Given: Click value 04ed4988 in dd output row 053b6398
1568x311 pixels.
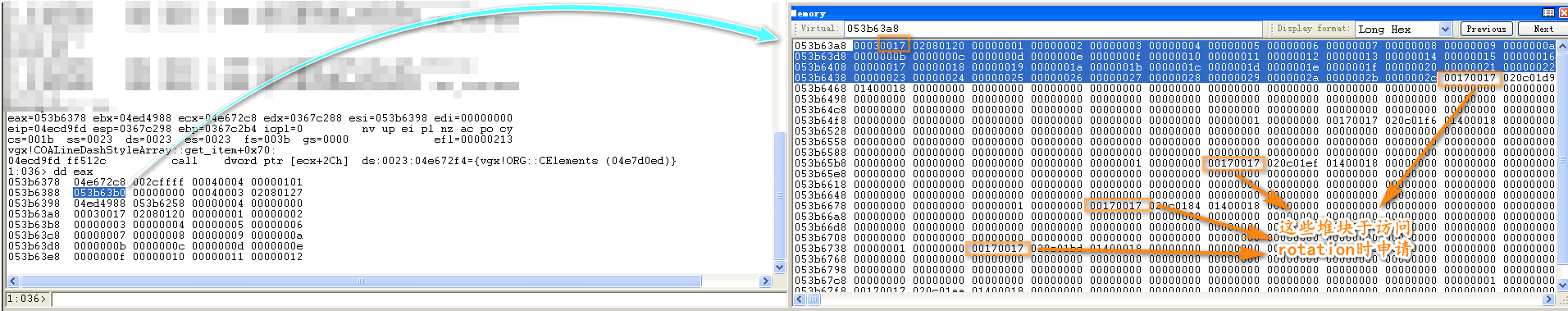Looking at the screenshot, I should click(99, 204).
